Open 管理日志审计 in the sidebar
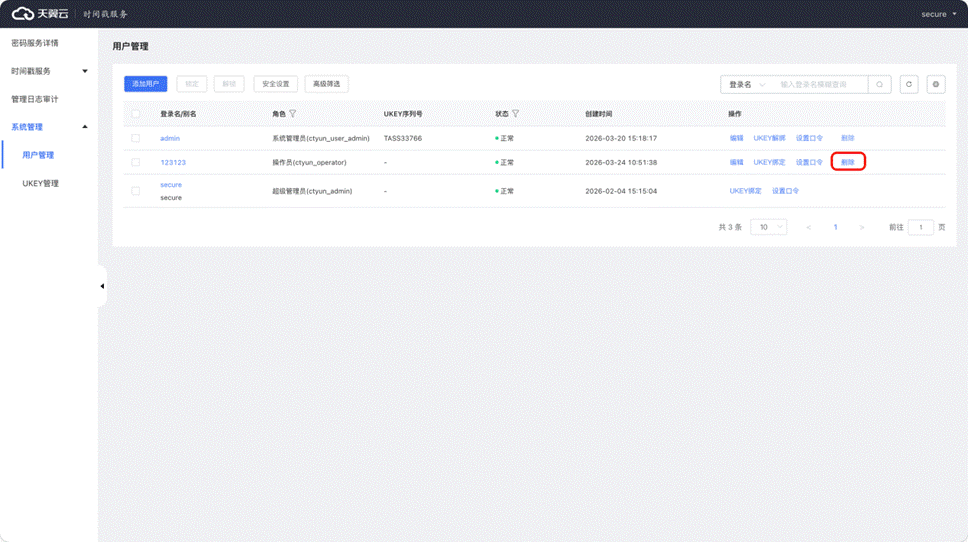The image size is (968, 542). [35, 99]
